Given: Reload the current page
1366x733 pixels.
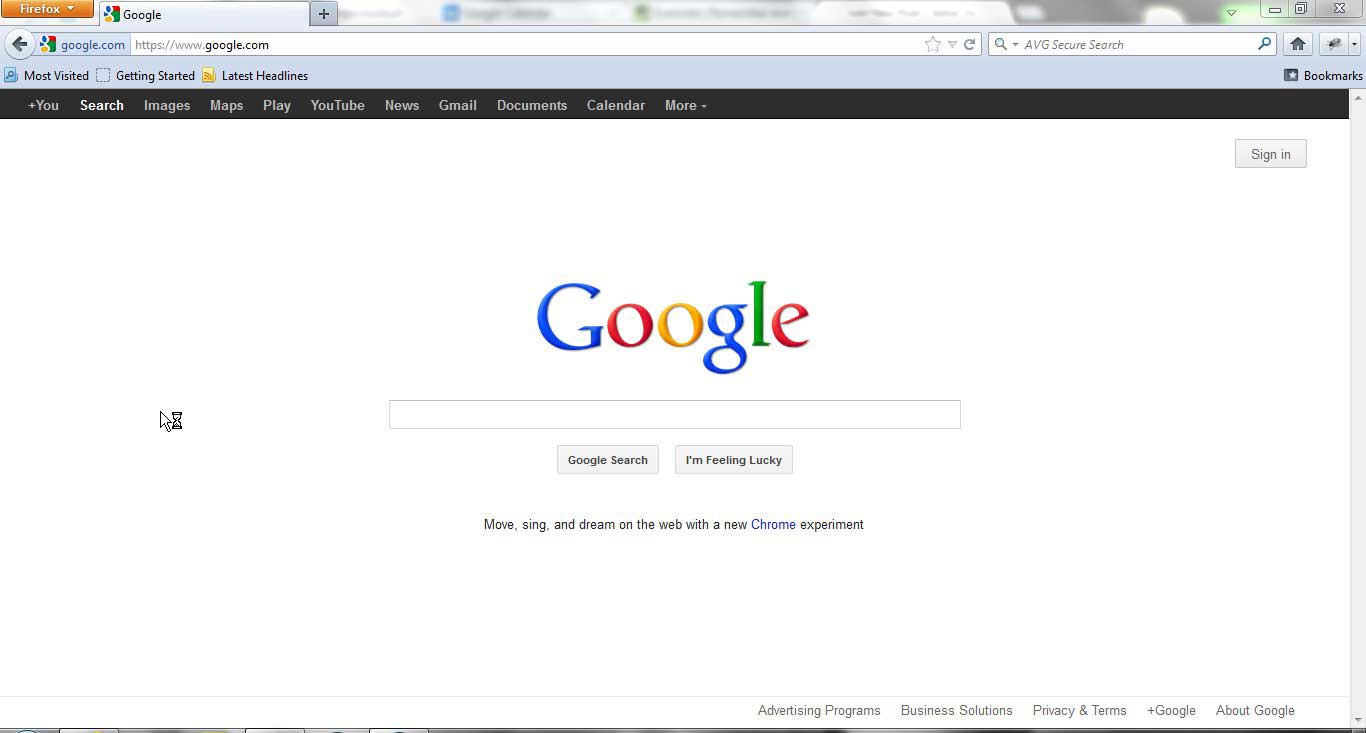Looking at the screenshot, I should [969, 44].
